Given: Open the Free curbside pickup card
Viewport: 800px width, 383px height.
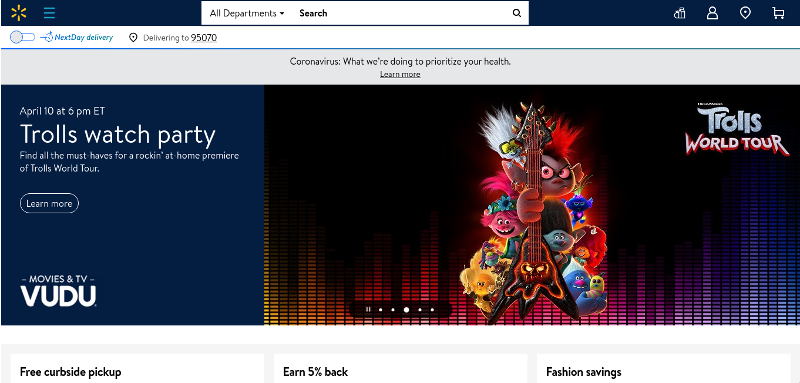Looking at the screenshot, I should tap(137, 368).
